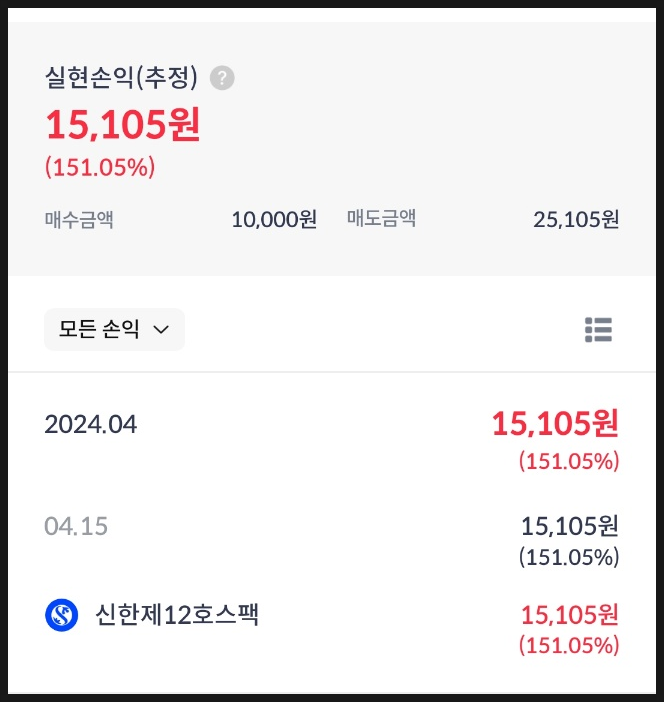
Task: Click the (151.05%) rate for 신한제12호스팩
Action: point(569,646)
